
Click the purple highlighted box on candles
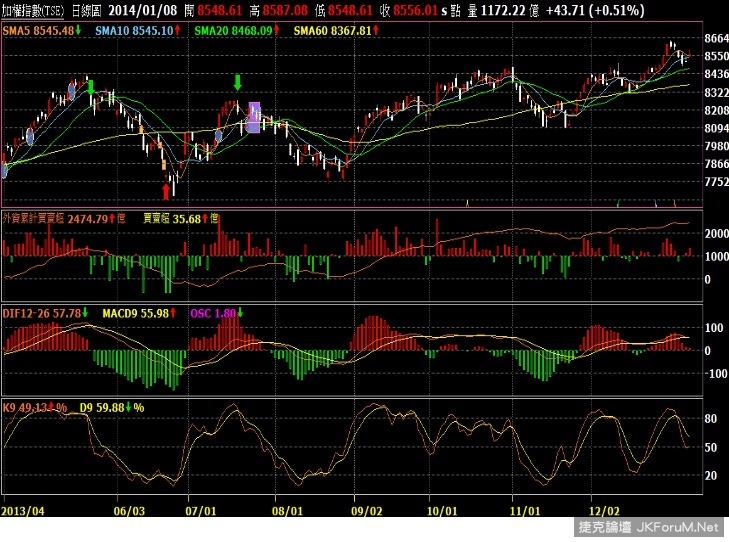click(x=253, y=117)
